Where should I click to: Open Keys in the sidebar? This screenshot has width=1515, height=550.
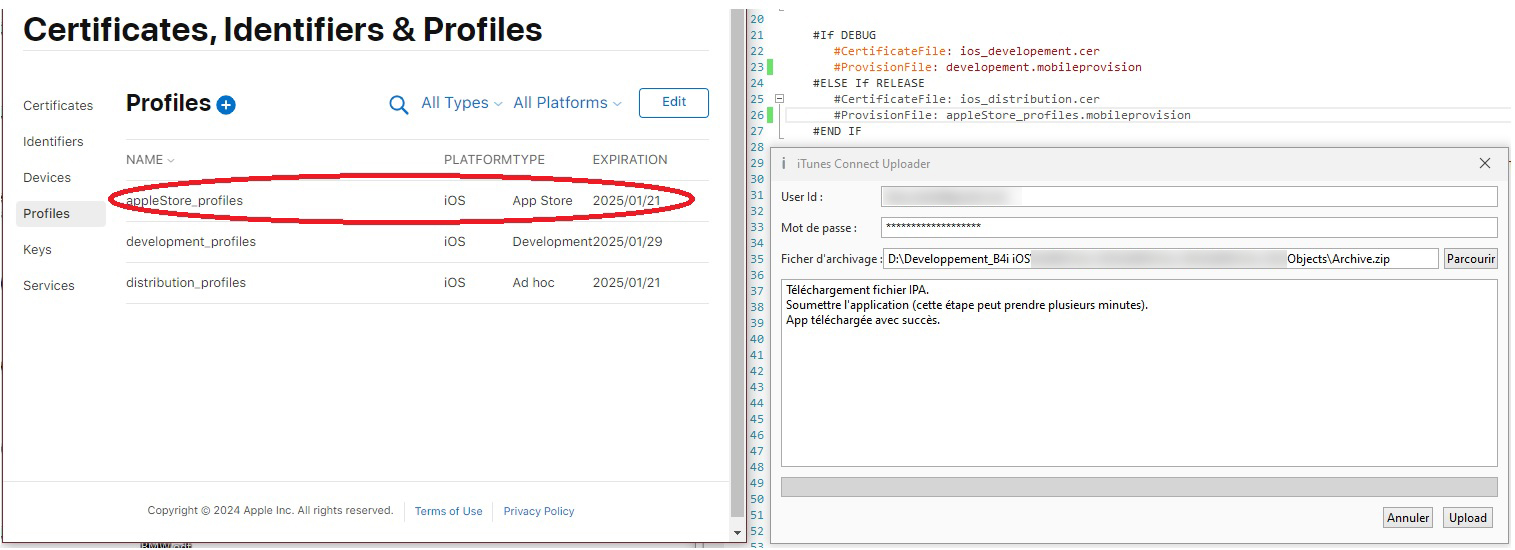tap(37, 250)
